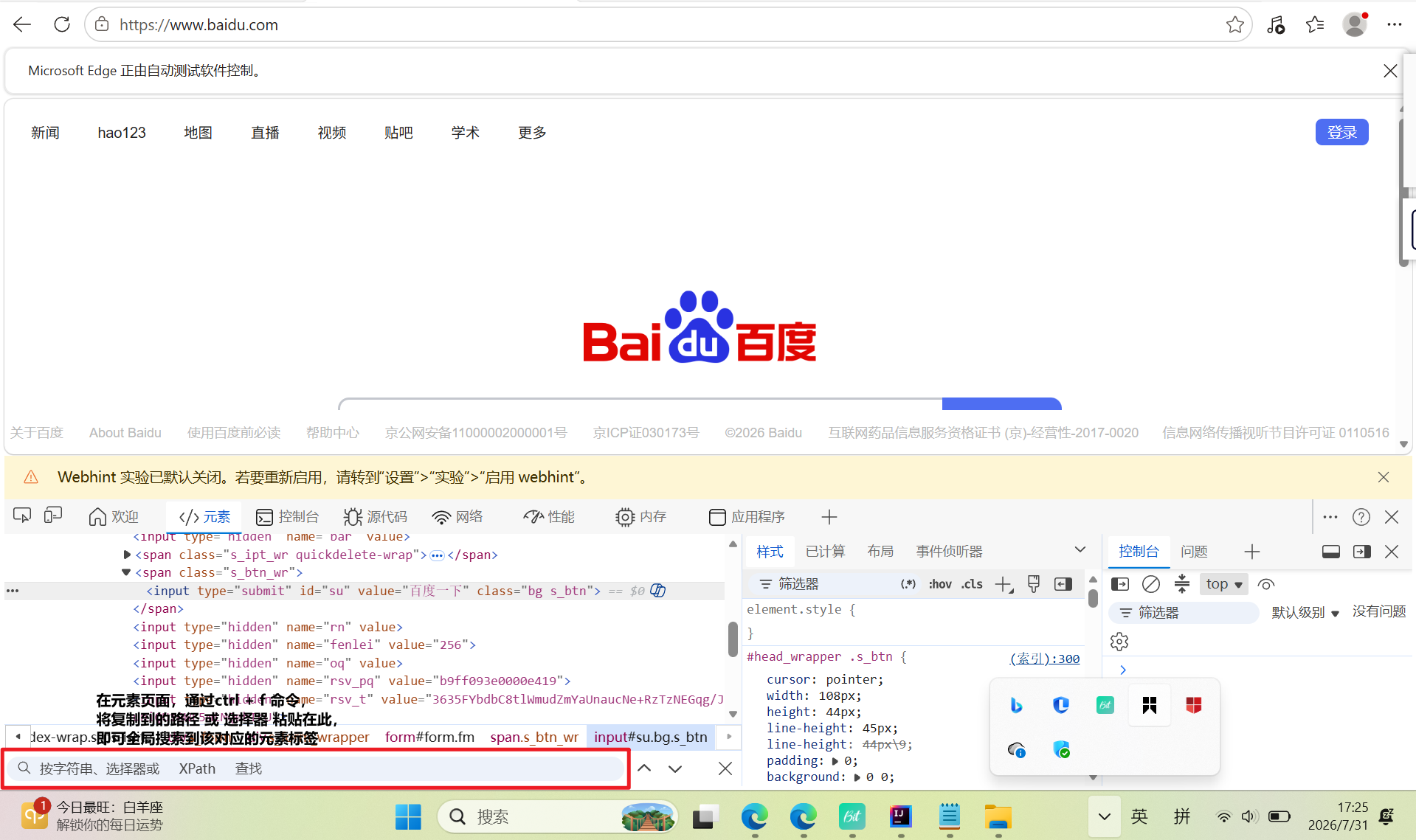
Task: Expand the background shorthand triangle
Action: pos(857,777)
